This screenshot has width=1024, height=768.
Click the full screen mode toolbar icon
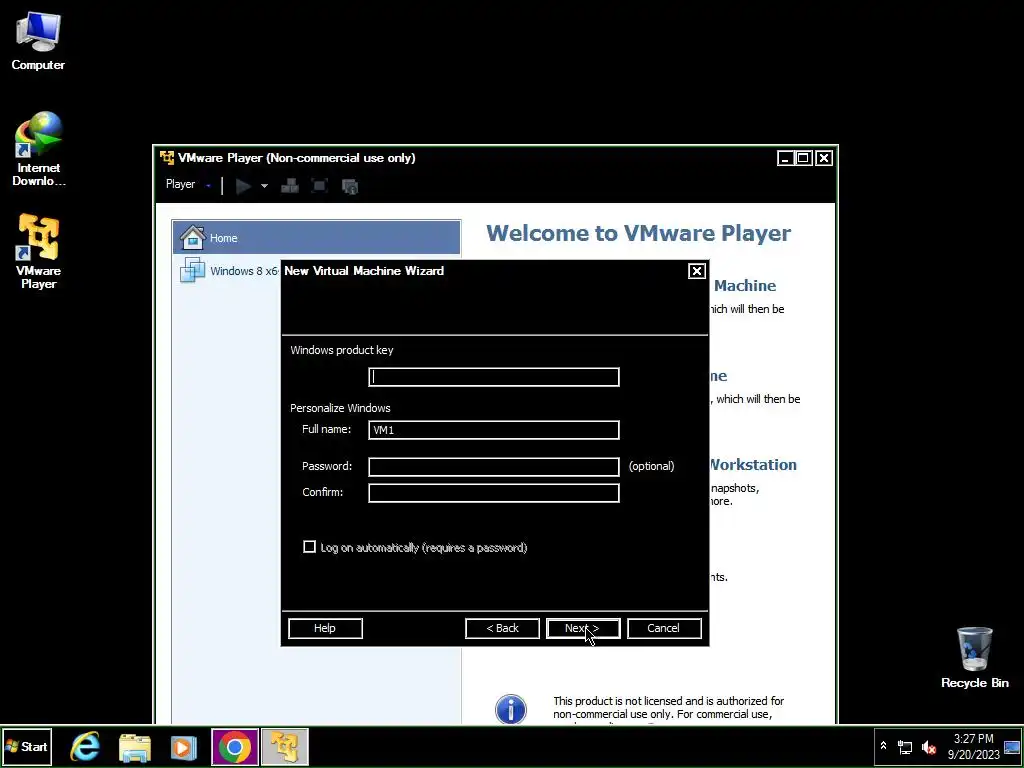pos(319,186)
